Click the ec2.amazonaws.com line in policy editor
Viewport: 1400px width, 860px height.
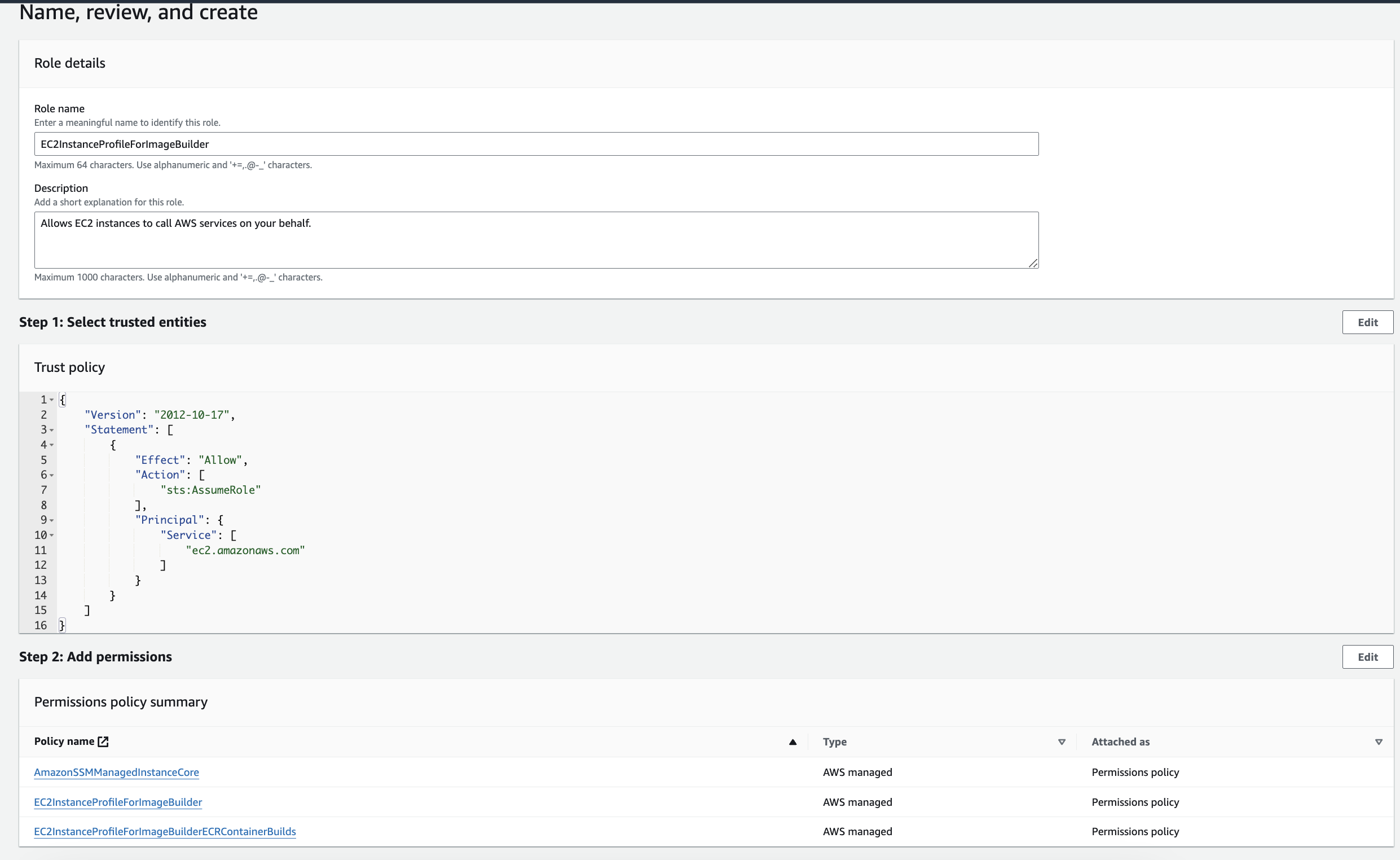tap(245, 550)
